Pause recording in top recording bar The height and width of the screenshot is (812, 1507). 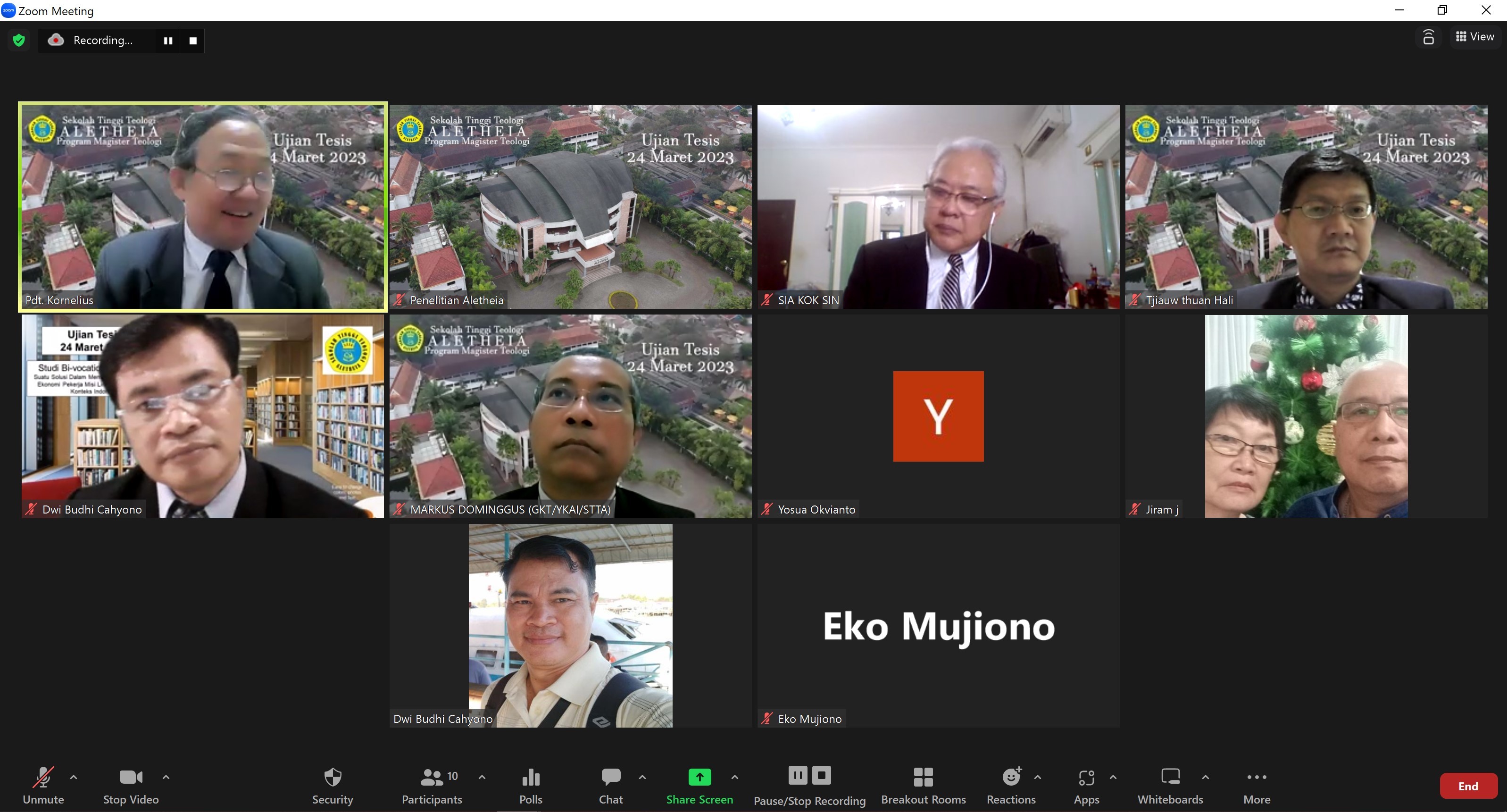pyautogui.click(x=168, y=41)
